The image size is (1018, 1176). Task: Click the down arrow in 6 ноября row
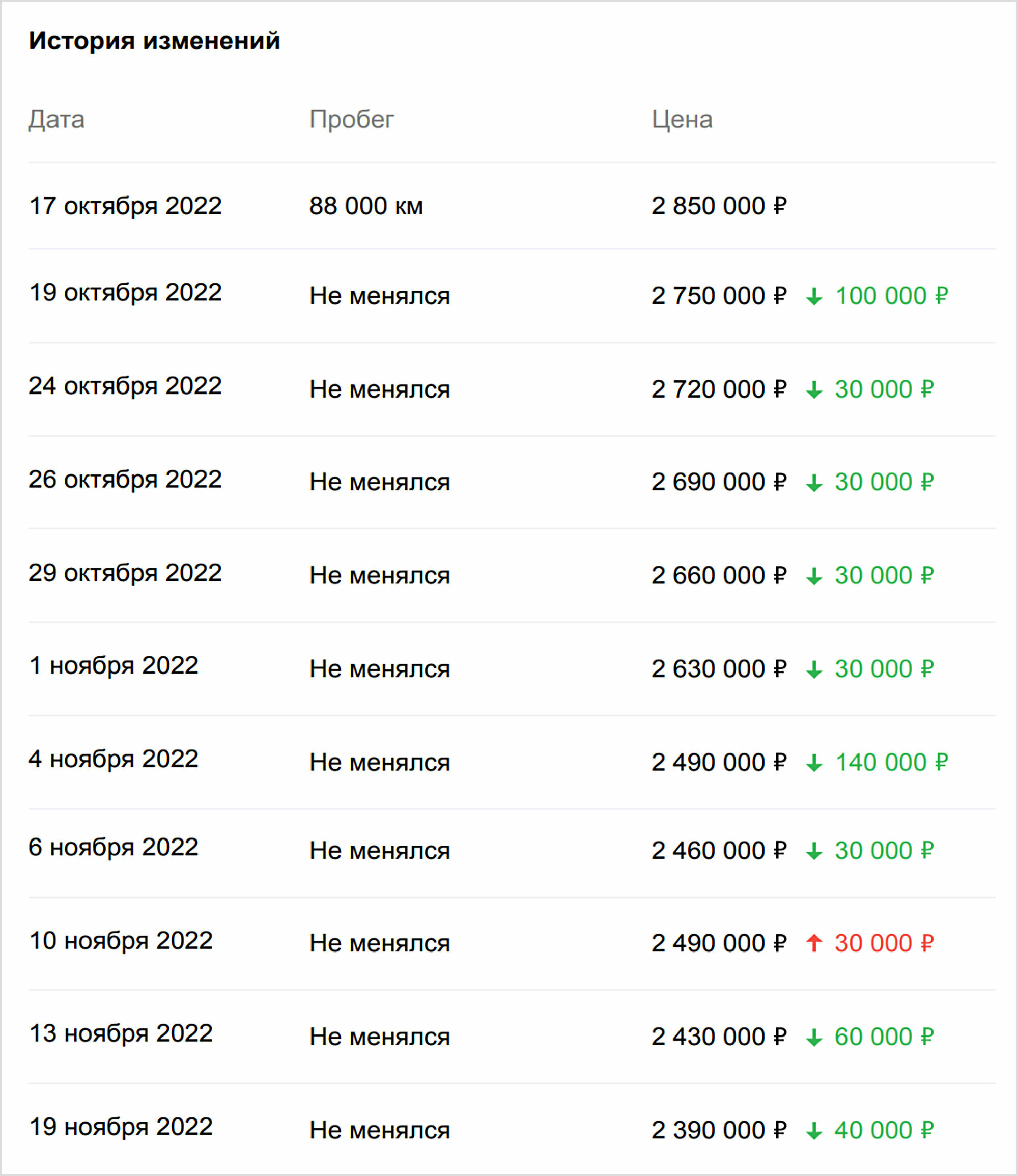[814, 851]
